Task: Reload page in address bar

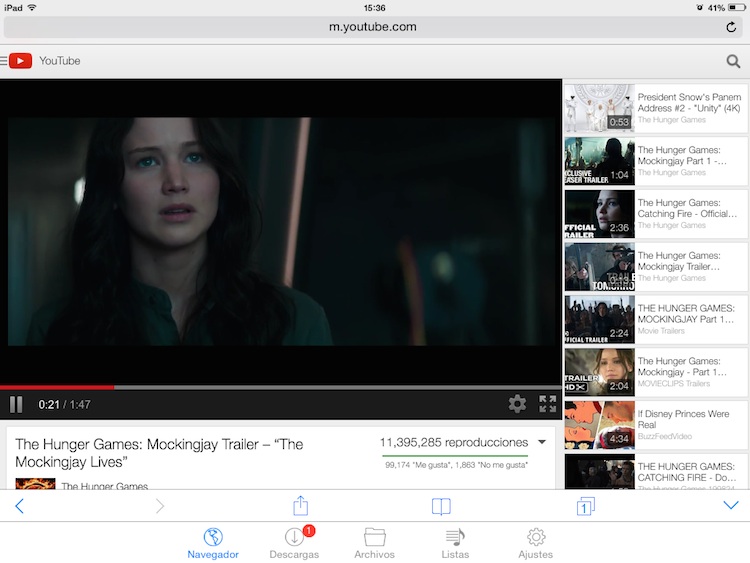Action: (731, 27)
